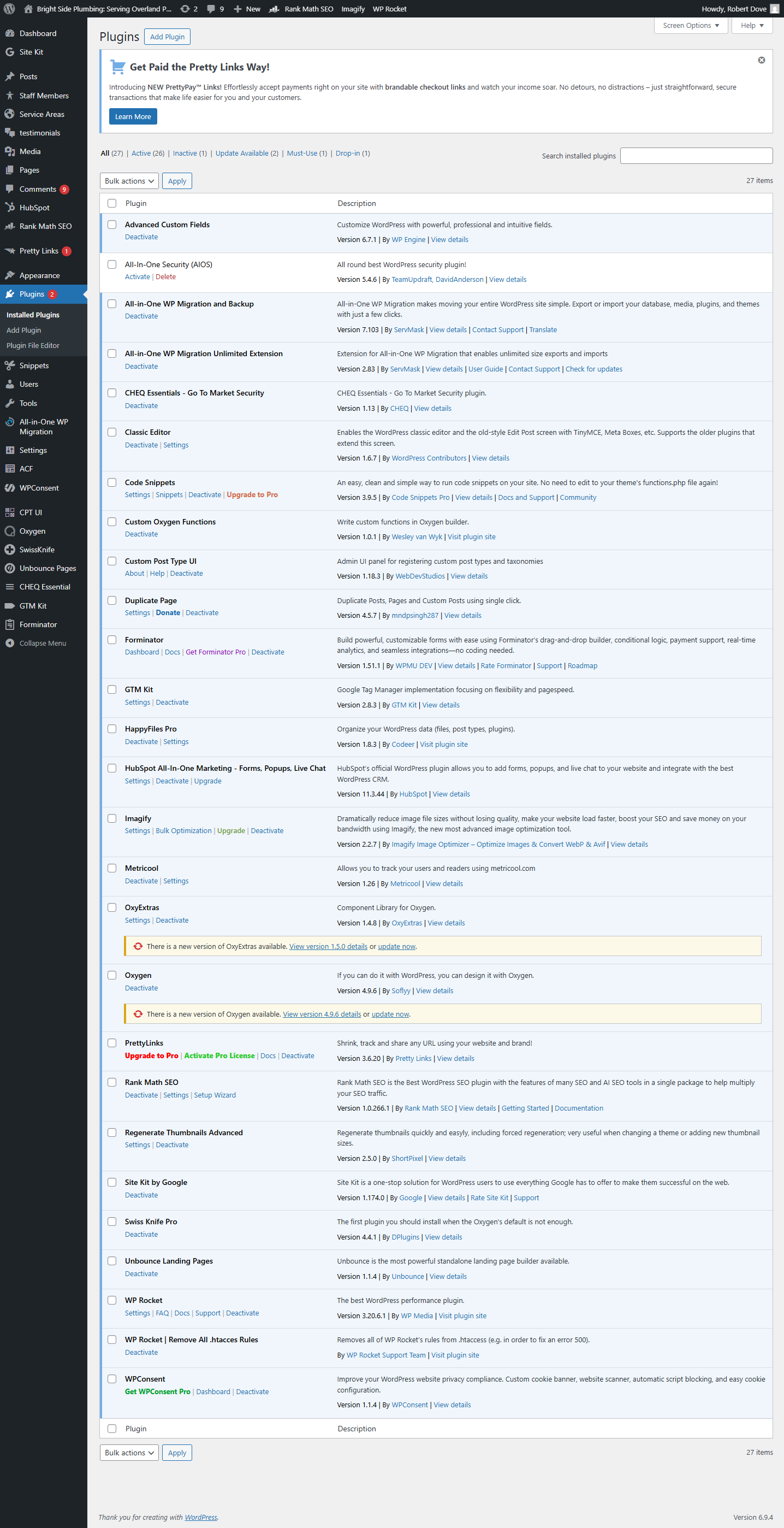Open Rank Math SEO sidebar icon
The height and width of the screenshot is (1528, 784).
pyautogui.click(x=9, y=226)
